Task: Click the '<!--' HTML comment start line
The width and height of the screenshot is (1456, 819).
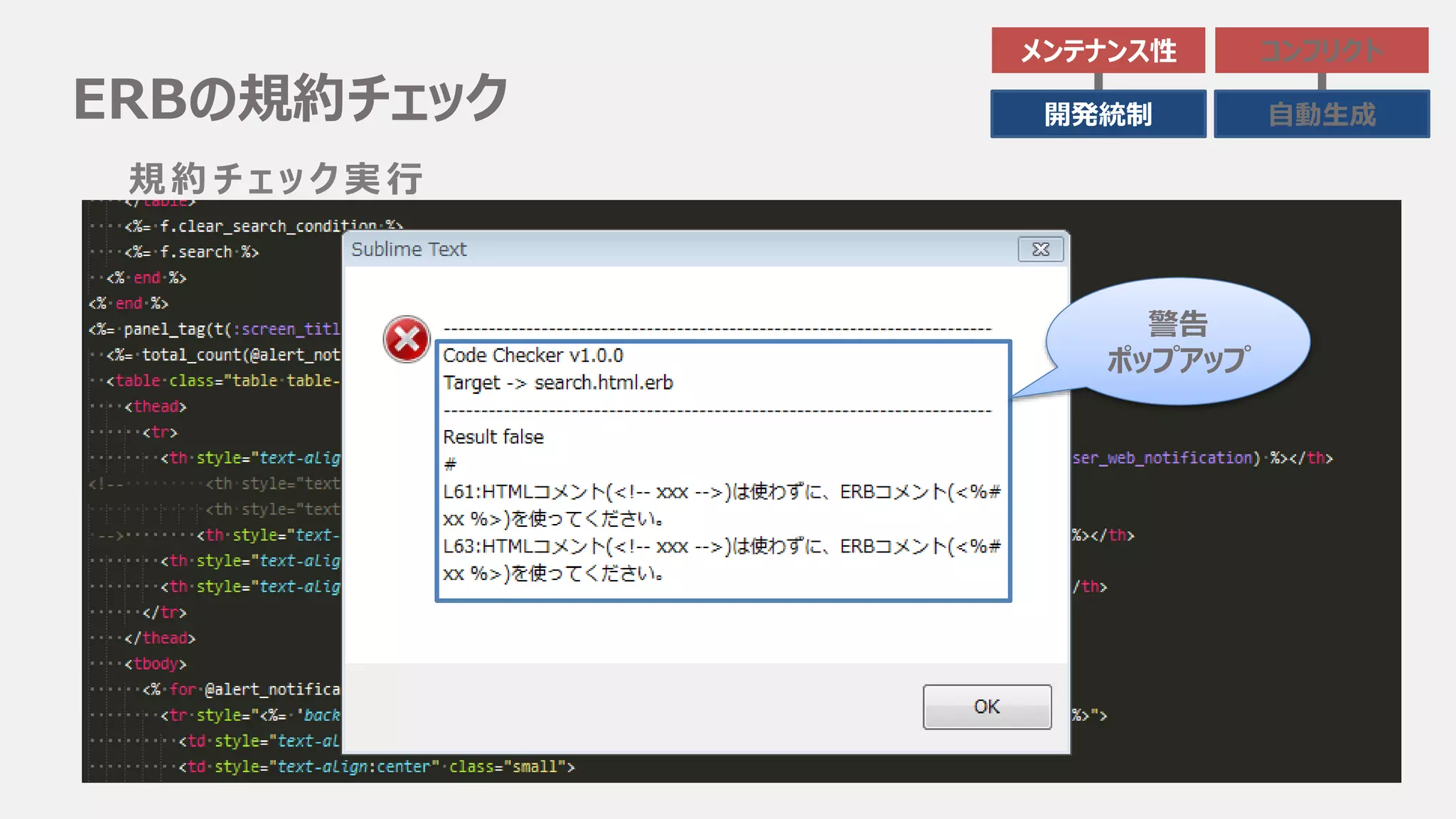Action: click(x=215, y=484)
